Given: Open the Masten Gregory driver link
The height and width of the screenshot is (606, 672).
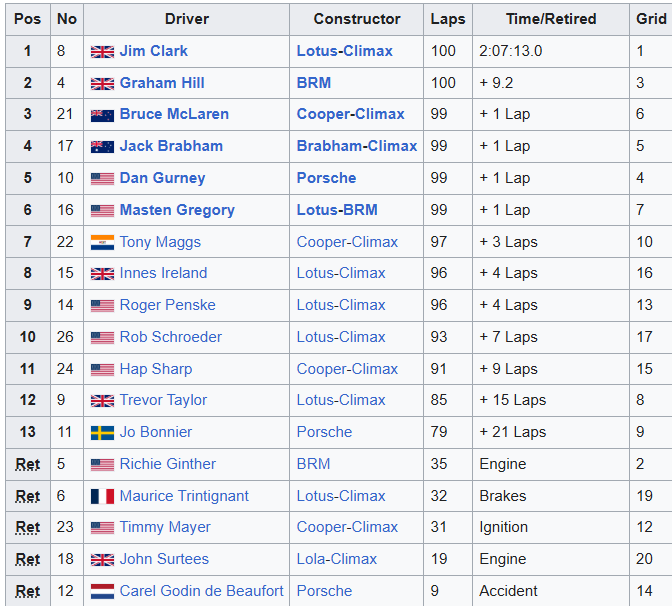Looking at the screenshot, I should pos(177,210).
